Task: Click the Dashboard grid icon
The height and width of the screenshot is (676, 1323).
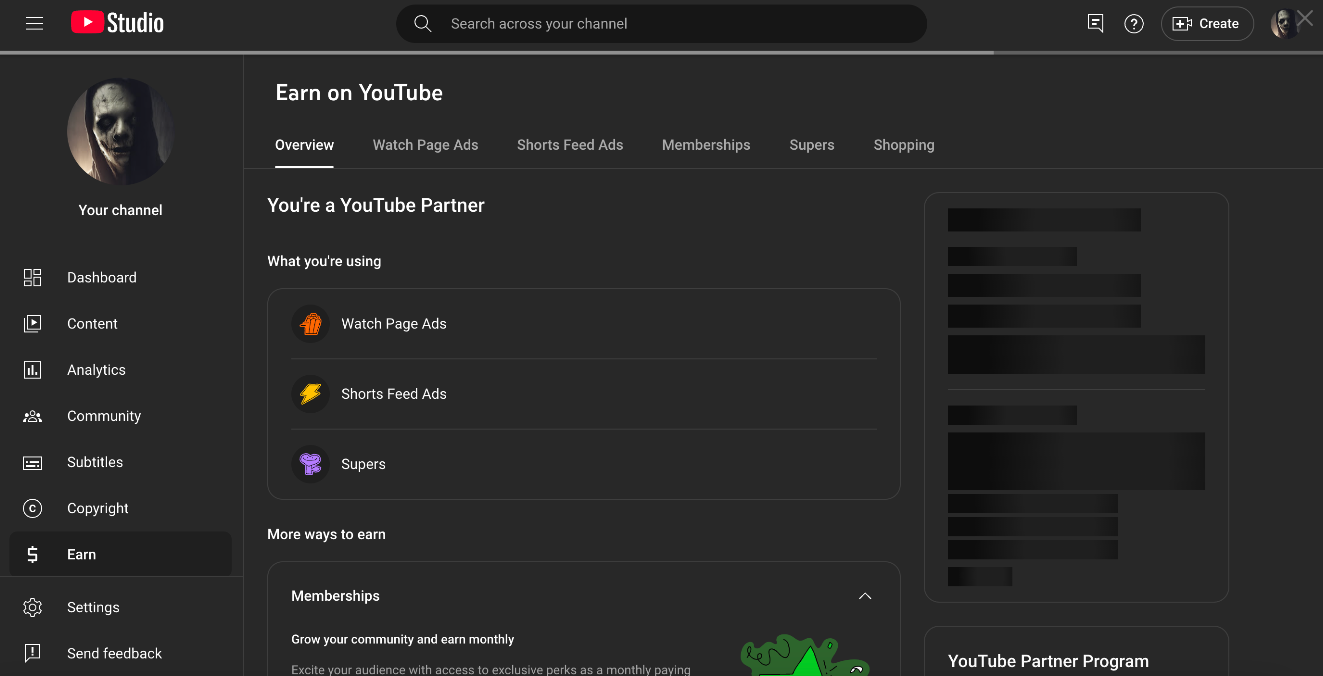Action: tap(32, 278)
